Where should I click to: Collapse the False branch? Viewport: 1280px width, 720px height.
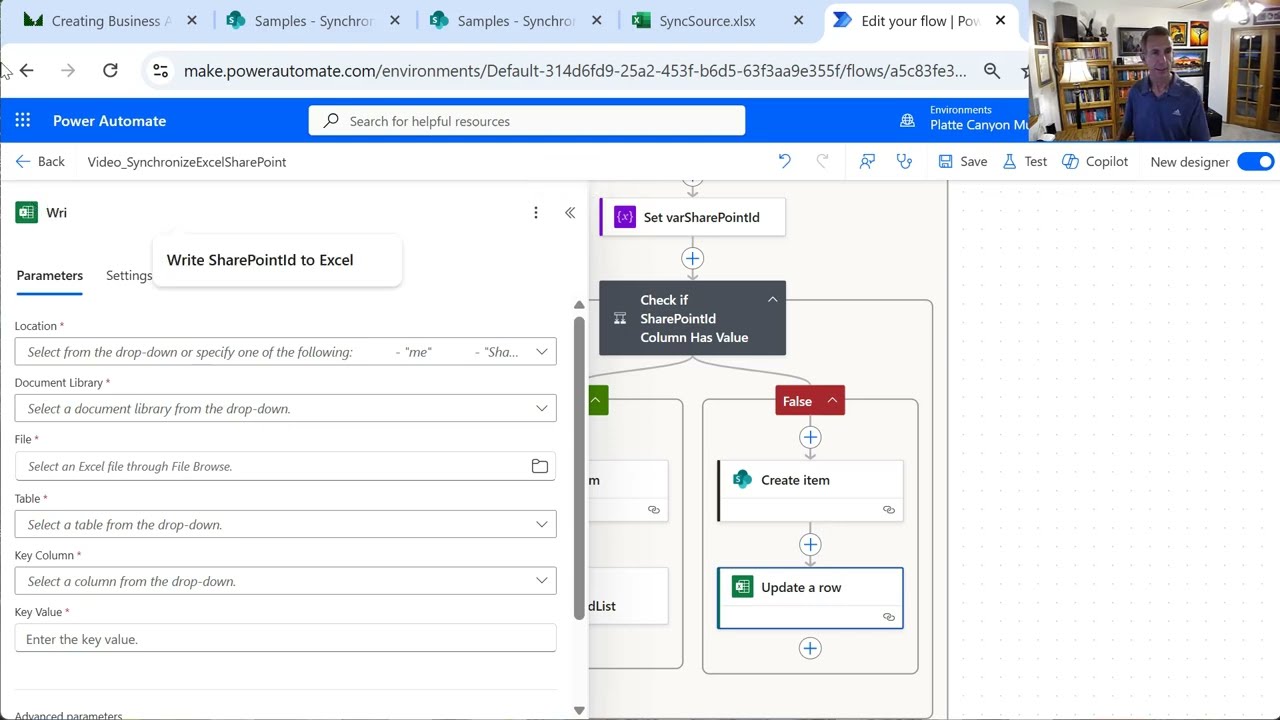tap(831, 401)
